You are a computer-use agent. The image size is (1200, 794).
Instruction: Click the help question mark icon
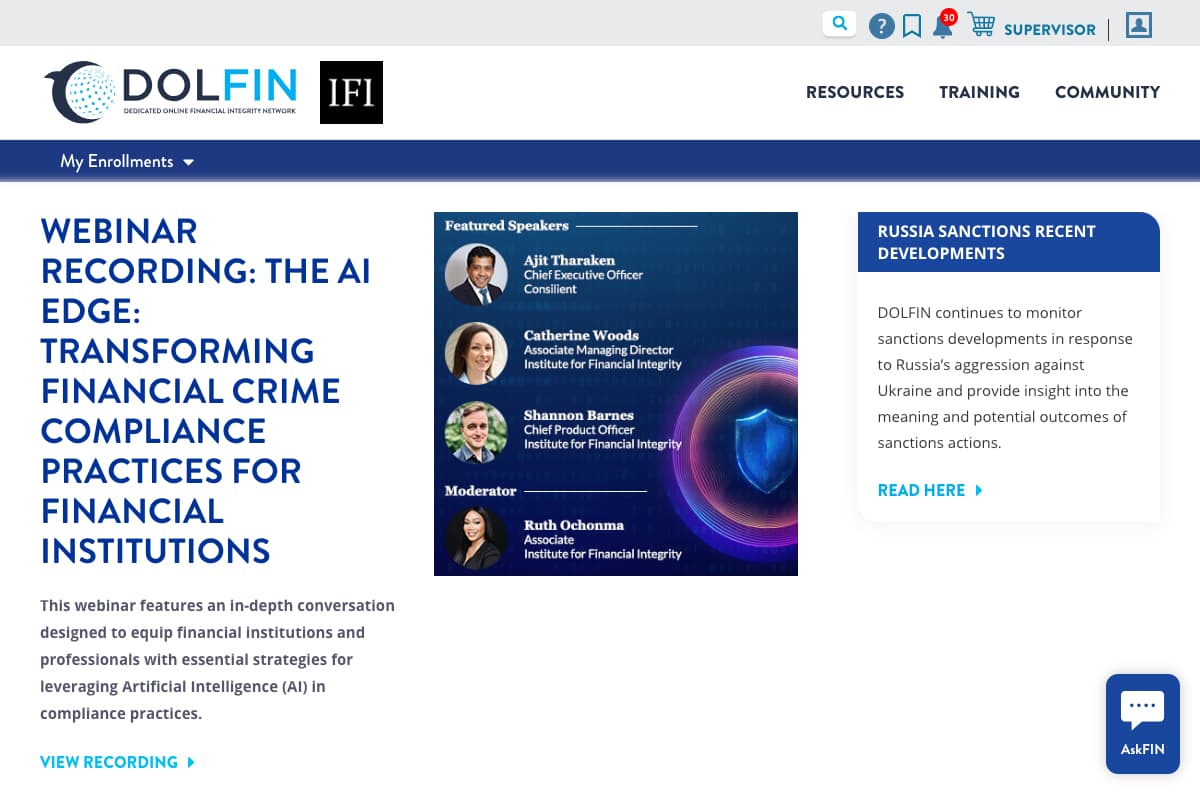[x=881, y=25]
